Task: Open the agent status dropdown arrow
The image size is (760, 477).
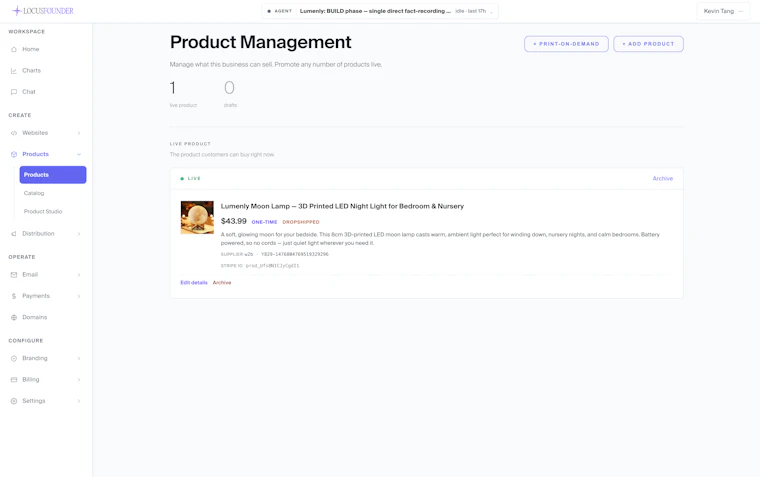Action: (491, 12)
